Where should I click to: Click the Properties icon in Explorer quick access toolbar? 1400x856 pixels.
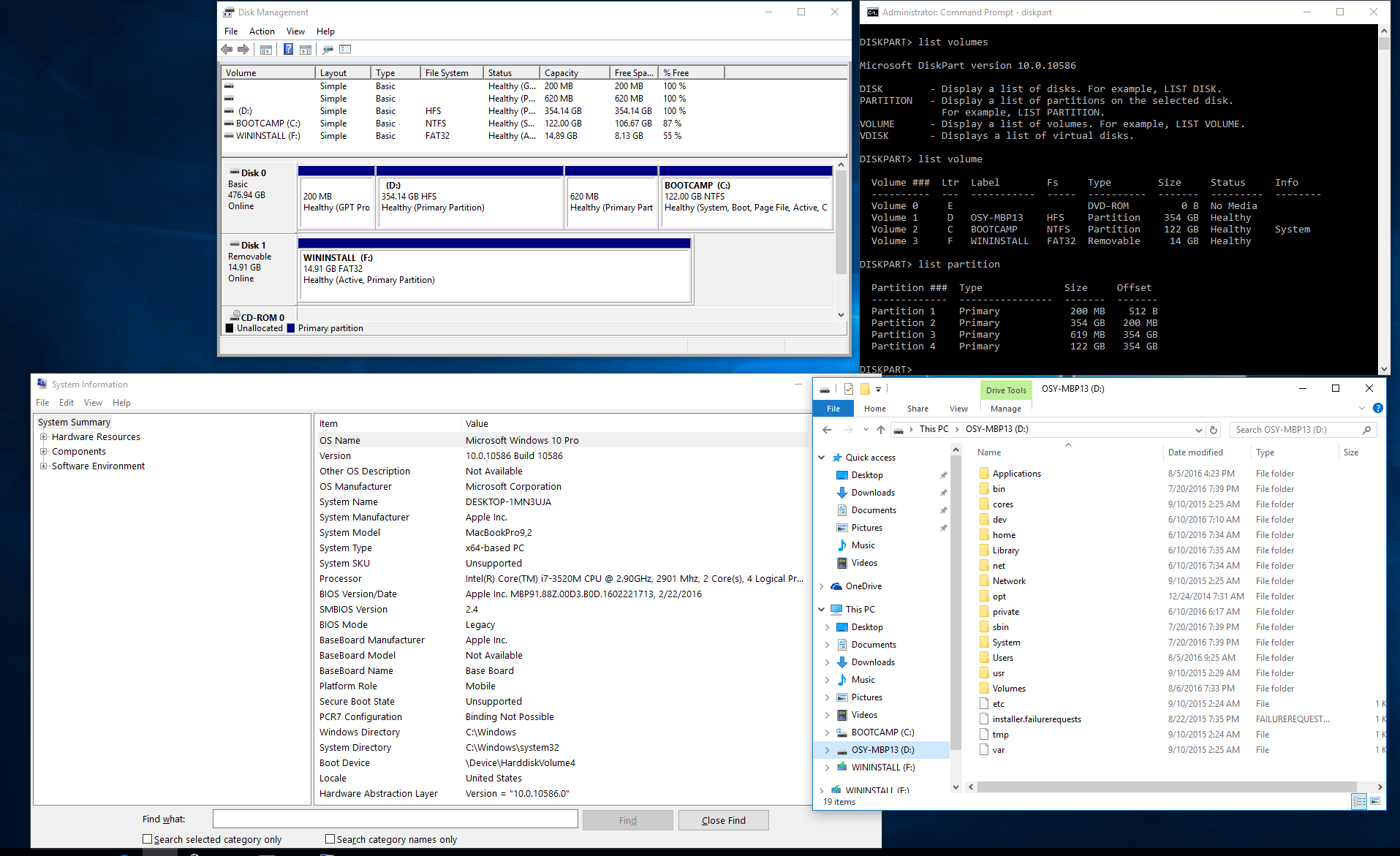tap(849, 389)
